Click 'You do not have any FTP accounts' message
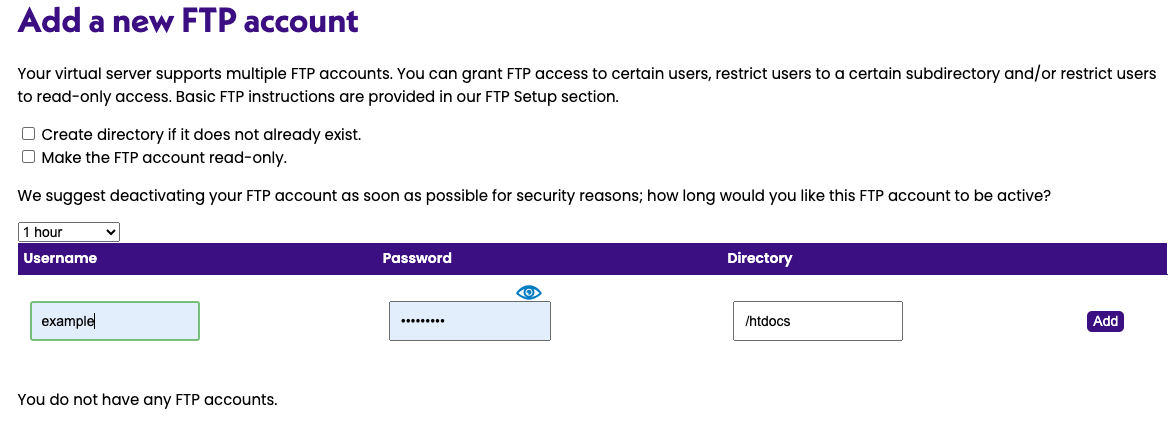The height and width of the screenshot is (423, 1172). pos(147,400)
